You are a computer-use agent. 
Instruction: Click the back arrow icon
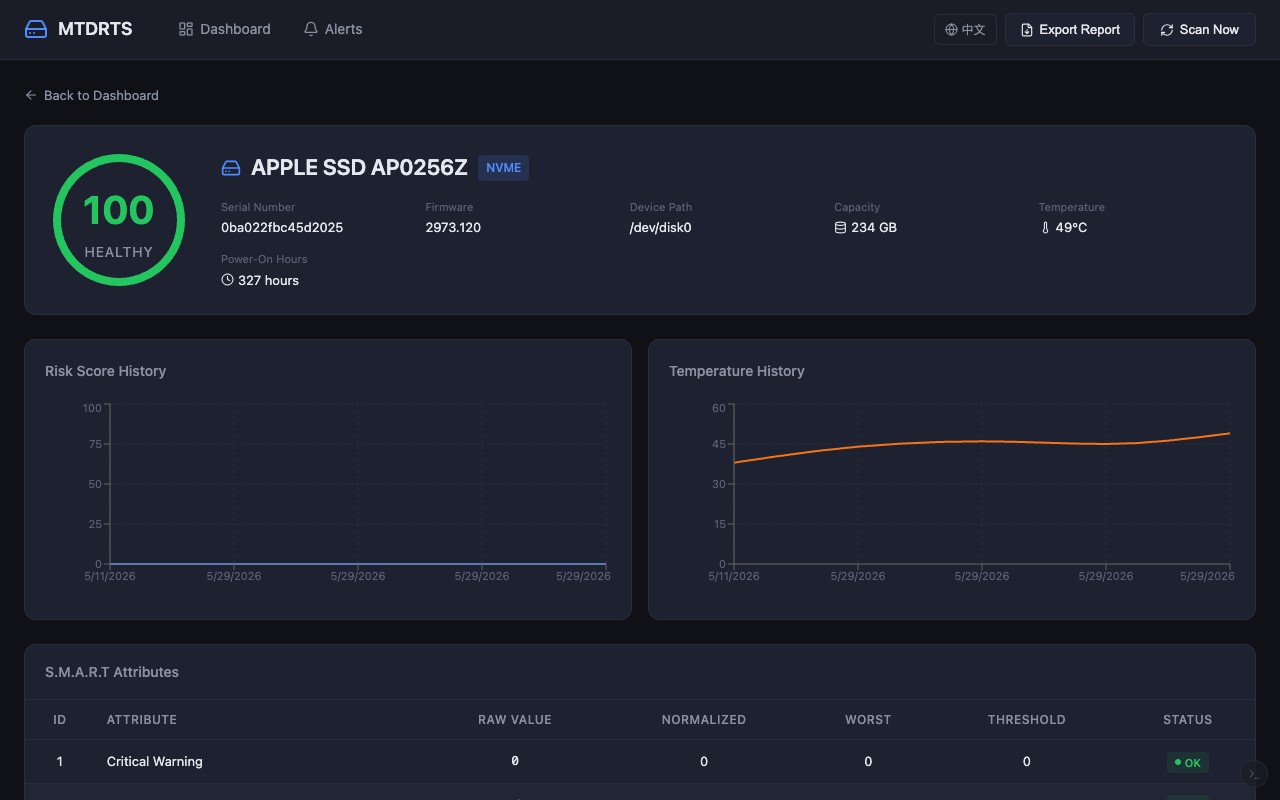point(31,95)
